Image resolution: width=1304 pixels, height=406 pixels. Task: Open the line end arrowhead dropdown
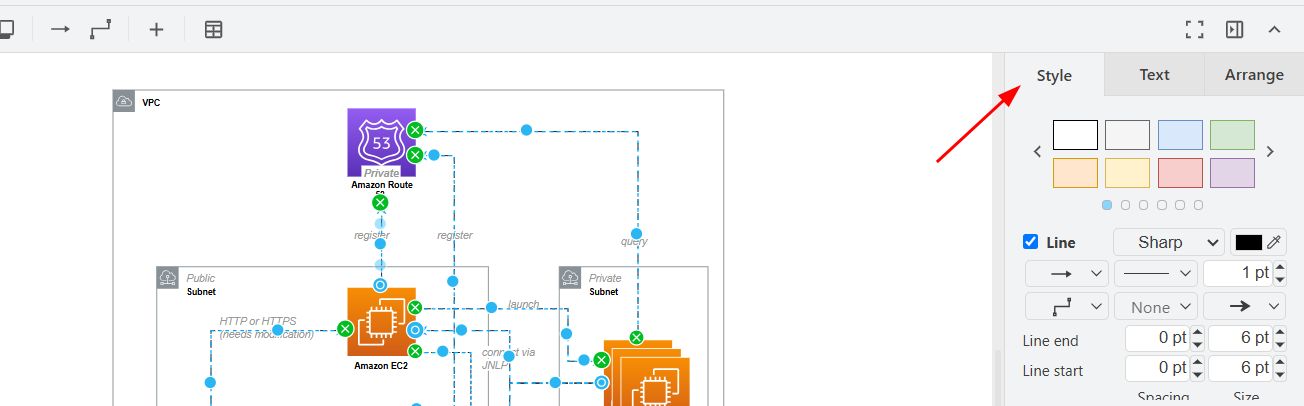[x=1245, y=306]
